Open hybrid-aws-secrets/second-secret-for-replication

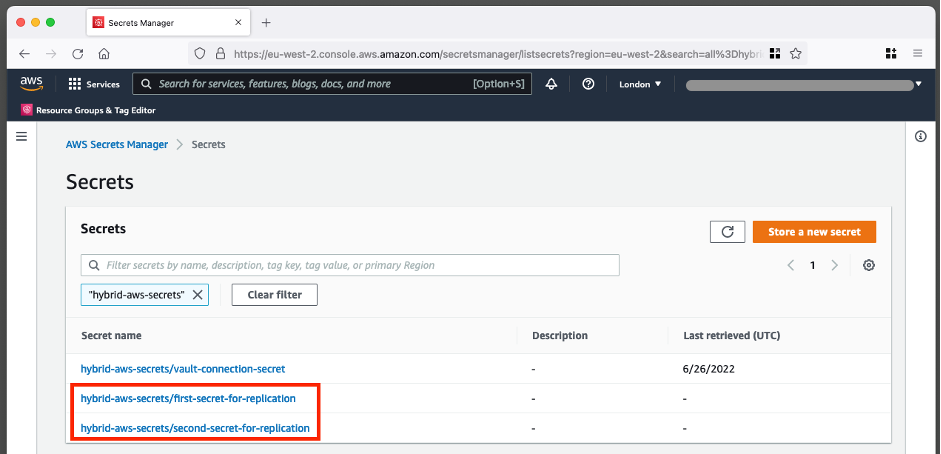(x=195, y=428)
